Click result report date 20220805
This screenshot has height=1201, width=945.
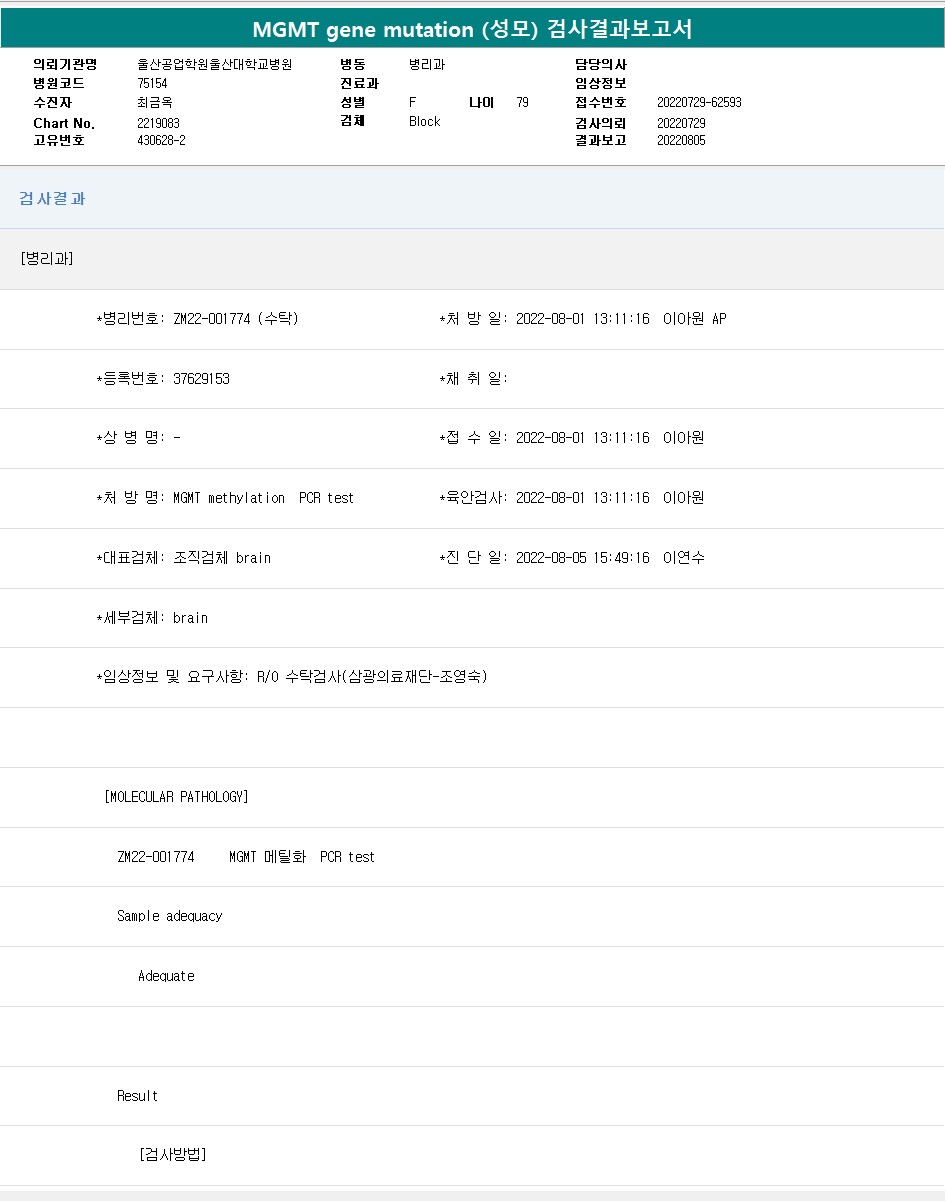(x=681, y=140)
